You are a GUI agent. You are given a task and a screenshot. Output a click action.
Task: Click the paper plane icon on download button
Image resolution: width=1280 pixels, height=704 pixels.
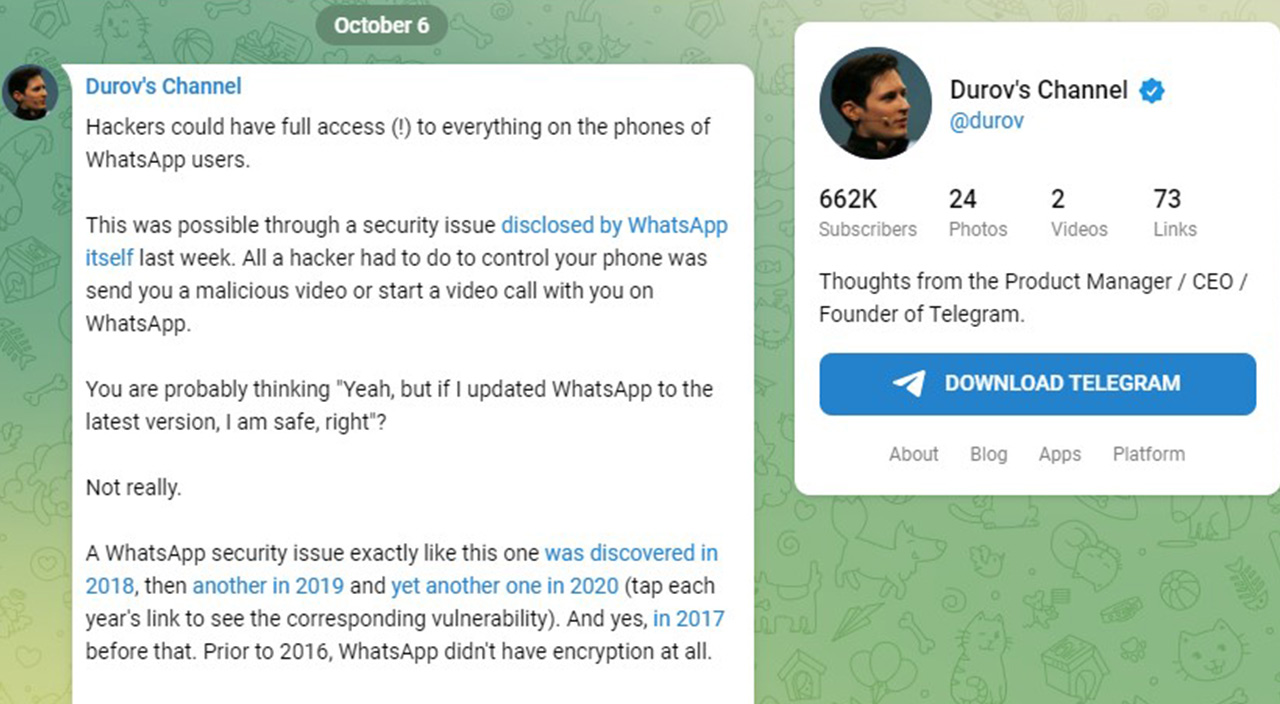coord(908,384)
